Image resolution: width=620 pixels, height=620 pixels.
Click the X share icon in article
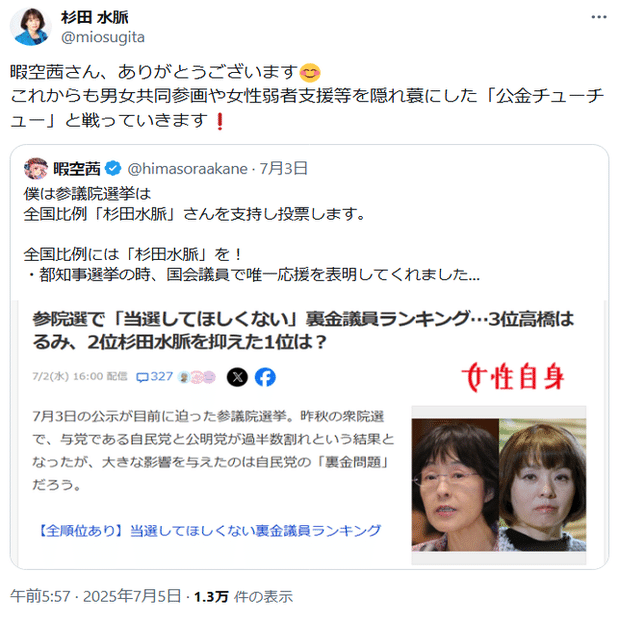pyautogui.click(x=237, y=377)
